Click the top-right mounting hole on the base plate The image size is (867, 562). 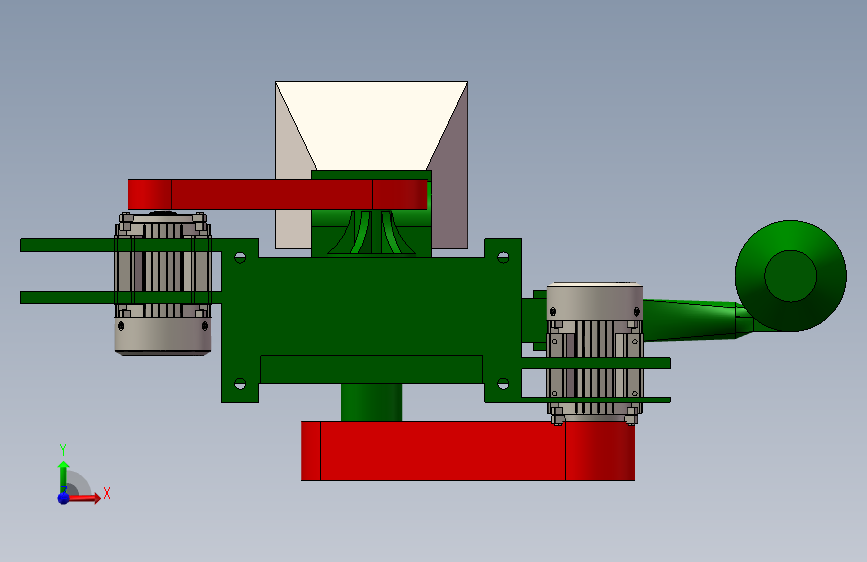coord(503,257)
